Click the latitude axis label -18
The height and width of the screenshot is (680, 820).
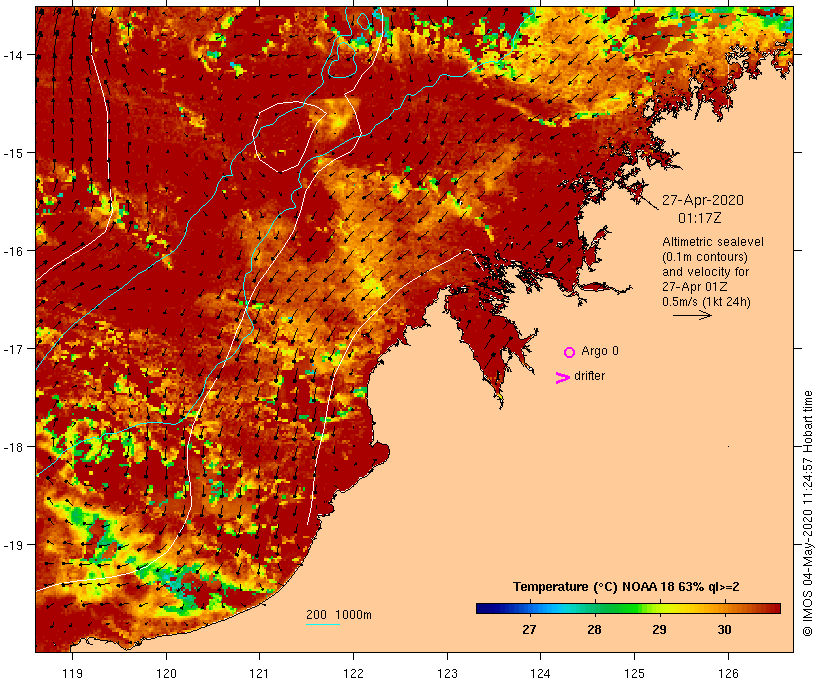point(12,447)
